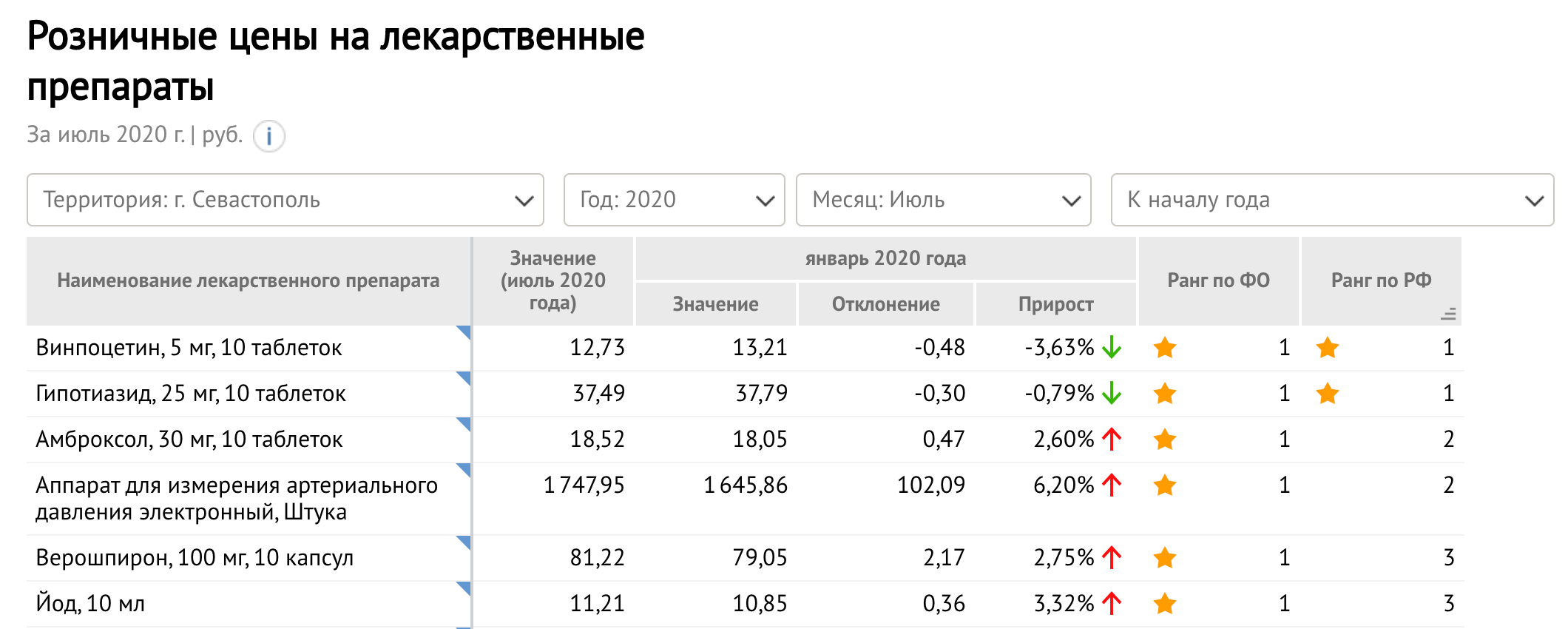Open the Территория: г. Севастополь dropdown
The image size is (1568, 629).
pyautogui.click(x=285, y=200)
